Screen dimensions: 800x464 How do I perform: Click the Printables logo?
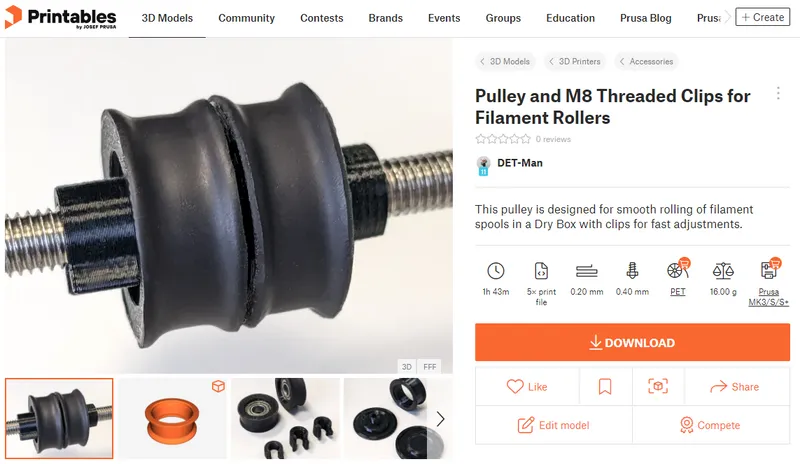(60, 17)
